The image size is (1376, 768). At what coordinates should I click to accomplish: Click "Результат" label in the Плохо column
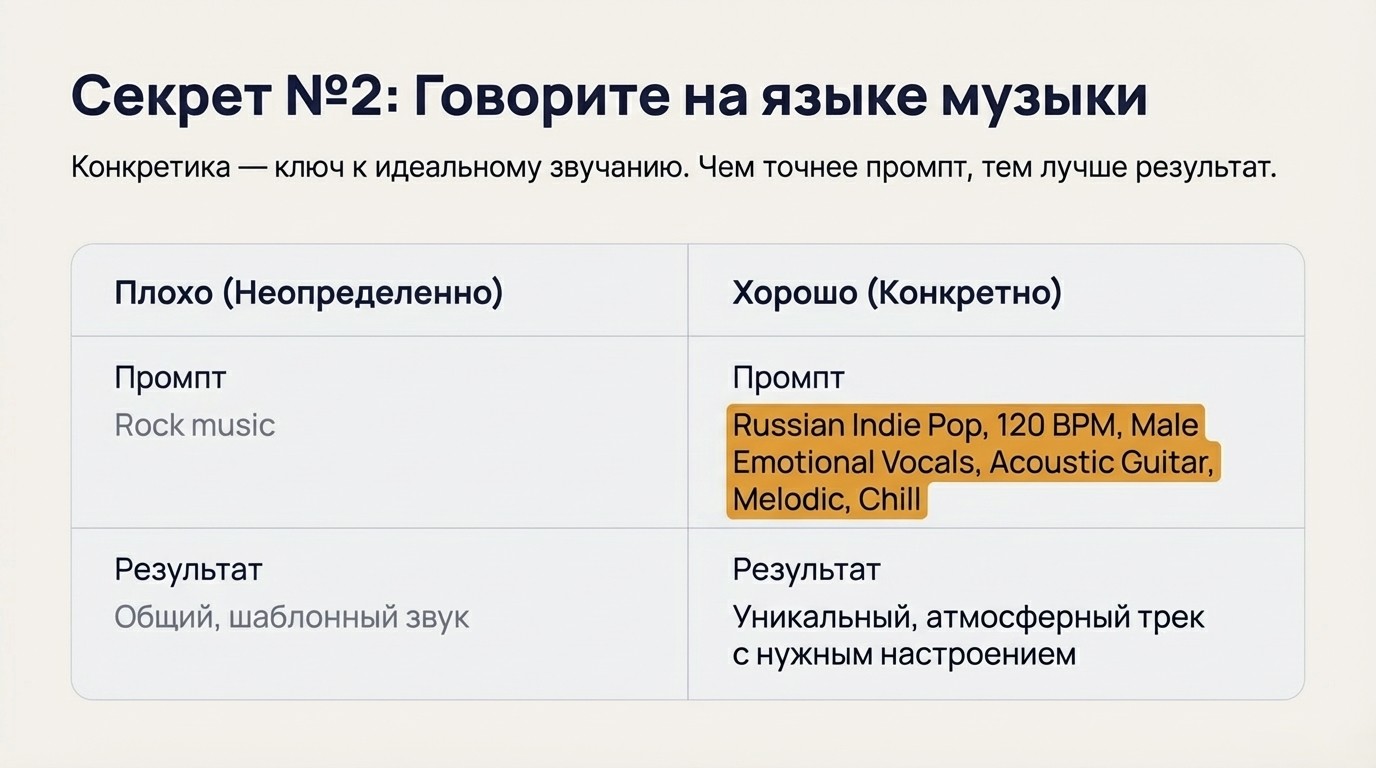pyautogui.click(x=188, y=570)
